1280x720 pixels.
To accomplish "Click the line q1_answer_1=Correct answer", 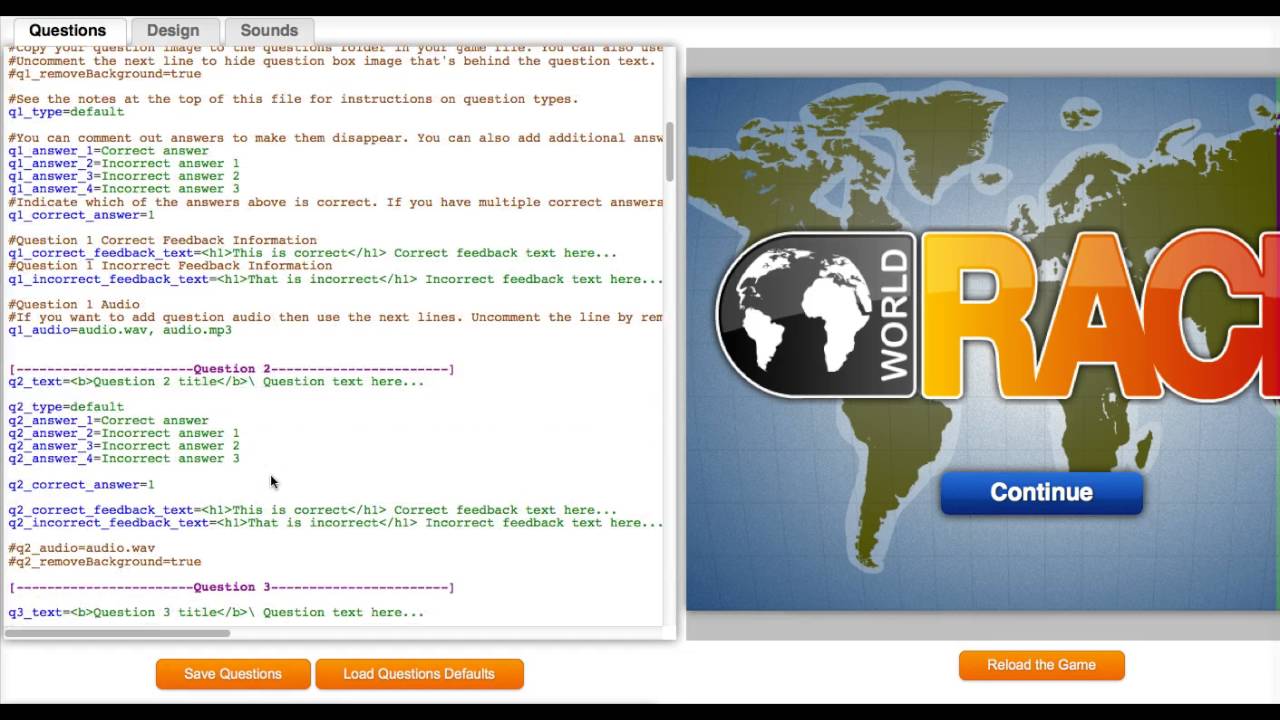I will (108, 151).
